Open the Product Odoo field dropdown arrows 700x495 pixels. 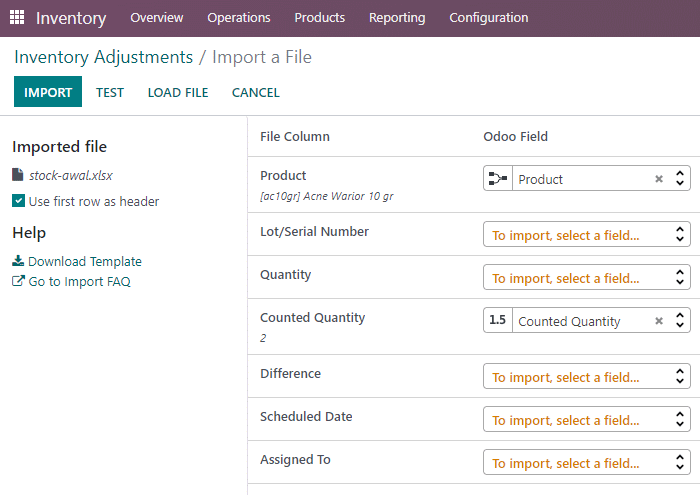click(x=680, y=179)
